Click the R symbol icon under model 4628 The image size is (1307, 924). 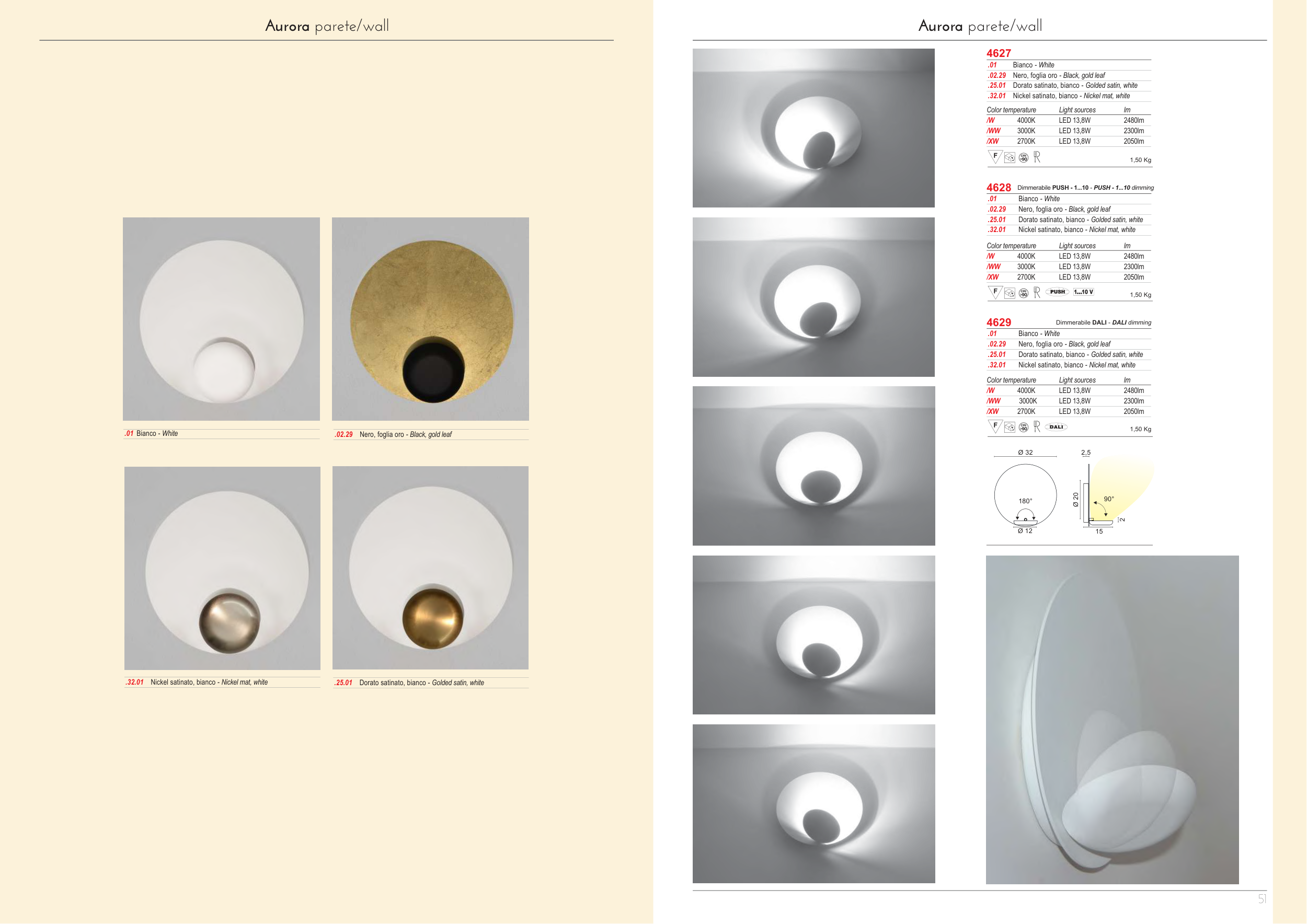click(1037, 292)
